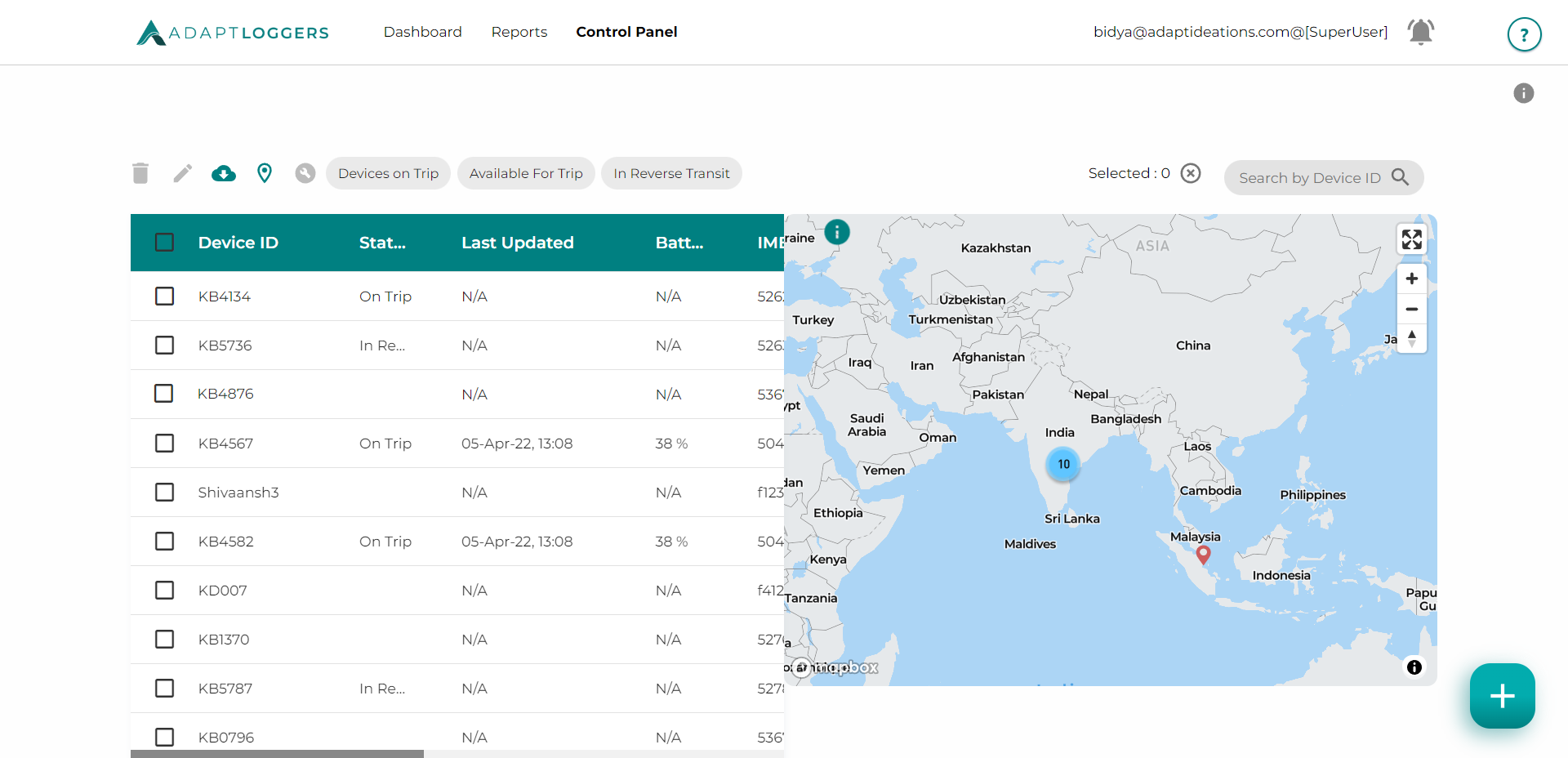The image size is (1568, 758).
Task: Sort by Device ID column header
Action: pyautogui.click(x=238, y=243)
